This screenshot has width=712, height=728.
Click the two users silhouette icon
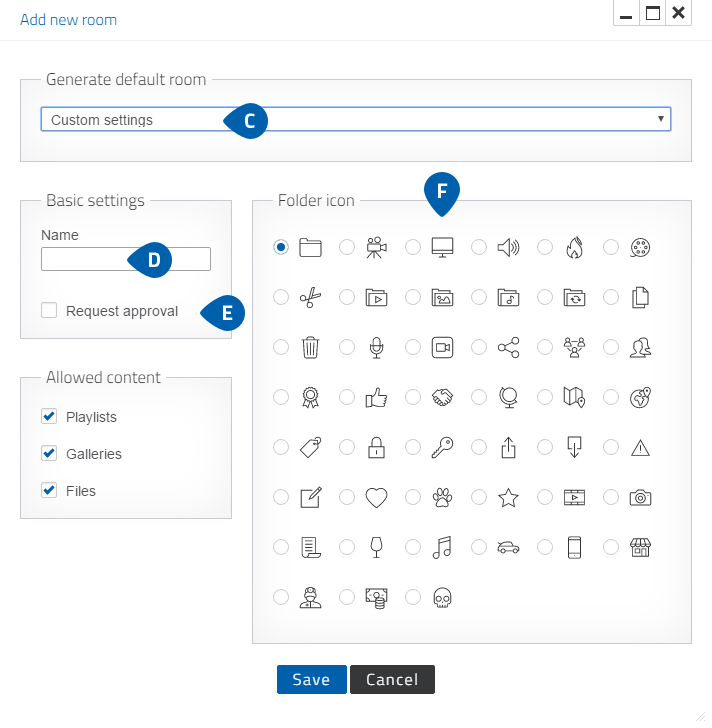point(641,347)
